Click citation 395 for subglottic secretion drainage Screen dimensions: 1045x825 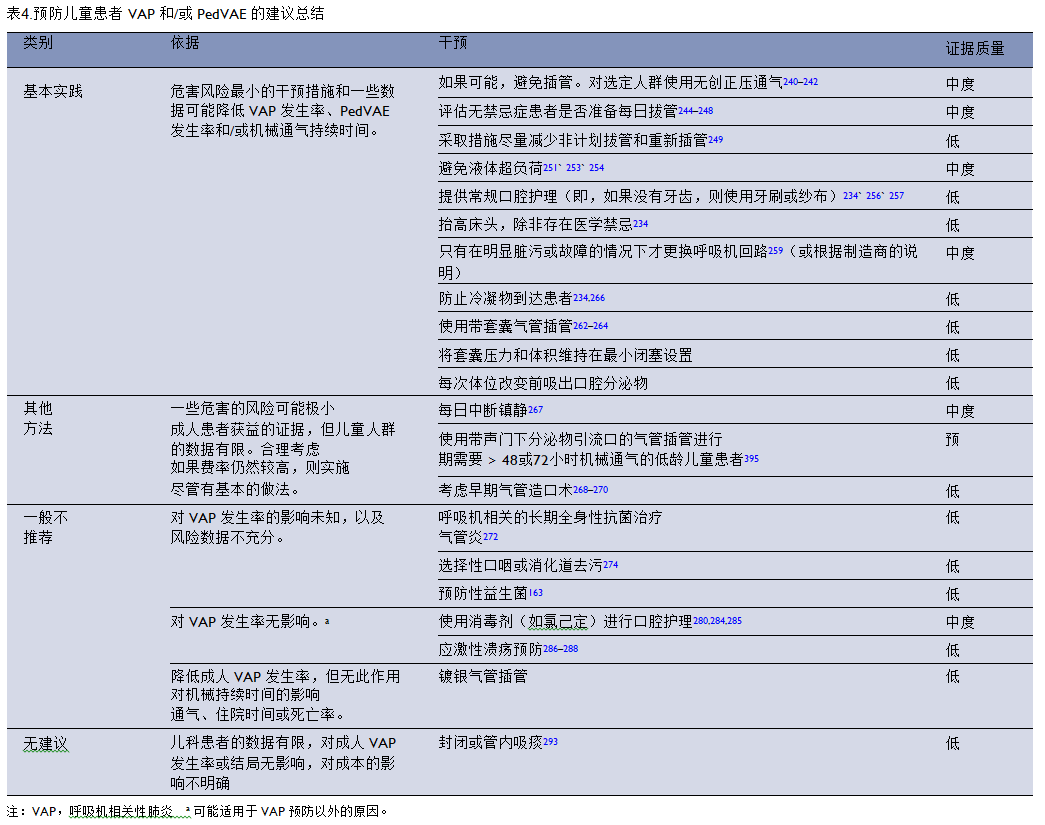click(x=751, y=458)
